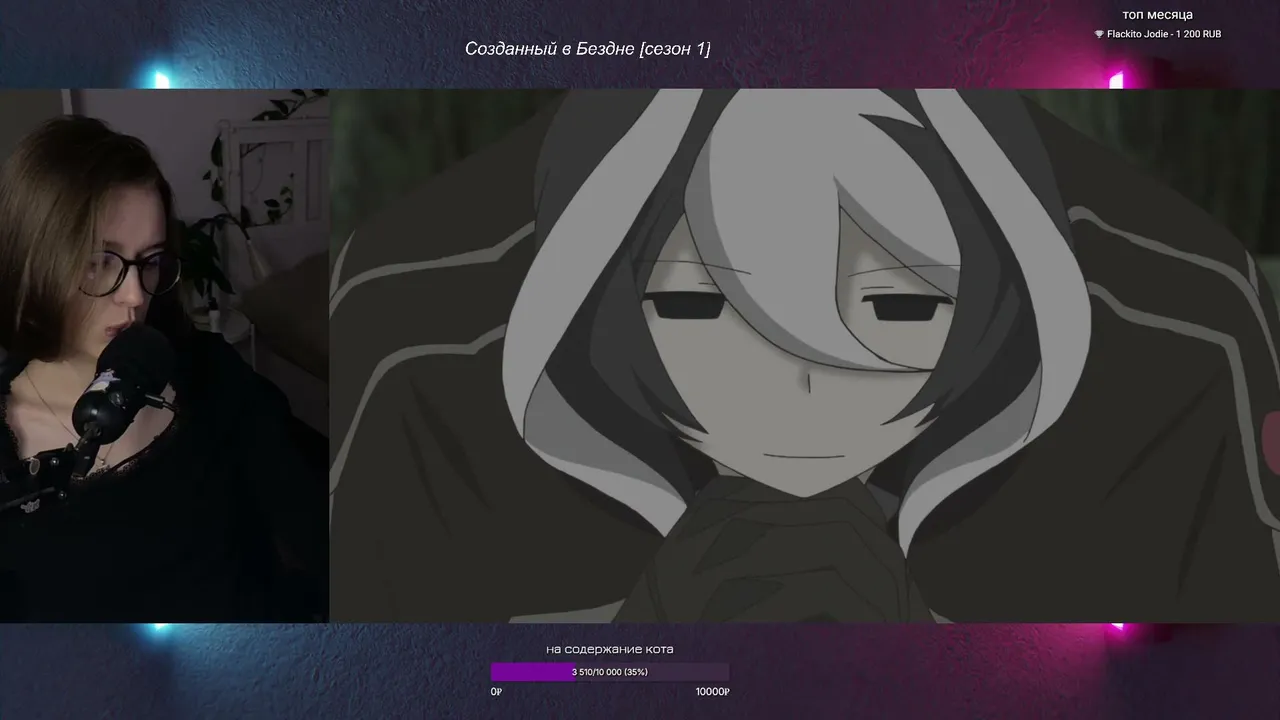This screenshot has width=1280, height=720.
Task: Click the "на содержание кота" goal label
Action: pos(610,649)
